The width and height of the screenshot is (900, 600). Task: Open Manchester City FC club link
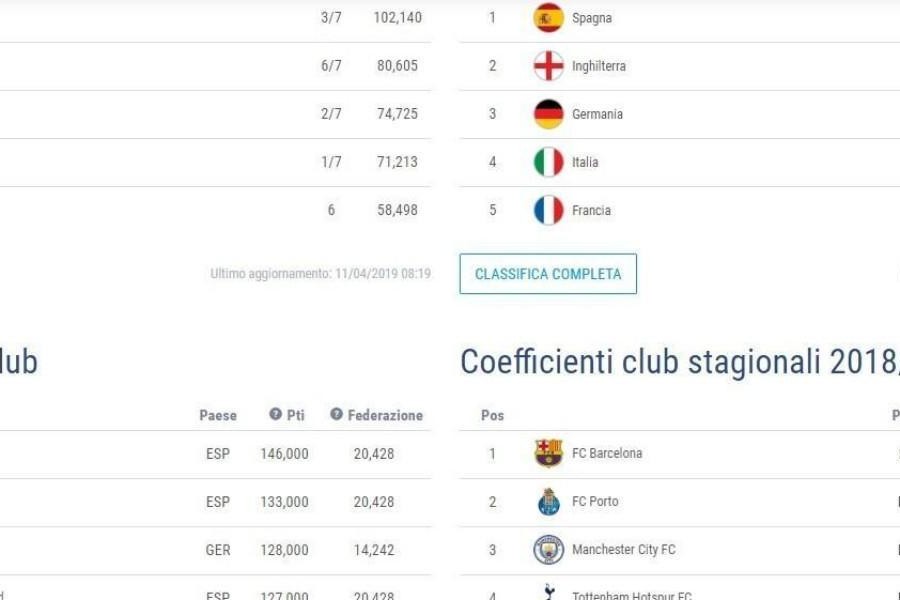tap(623, 549)
